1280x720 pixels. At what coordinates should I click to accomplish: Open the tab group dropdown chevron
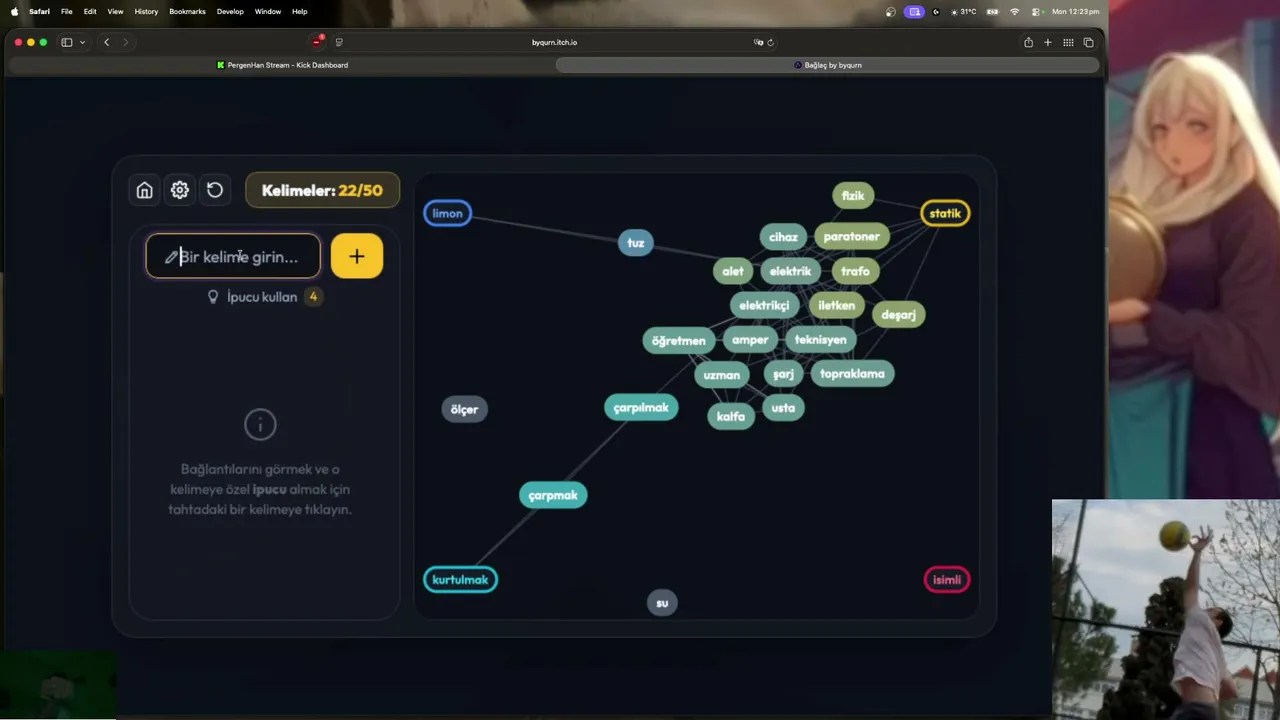point(82,42)
